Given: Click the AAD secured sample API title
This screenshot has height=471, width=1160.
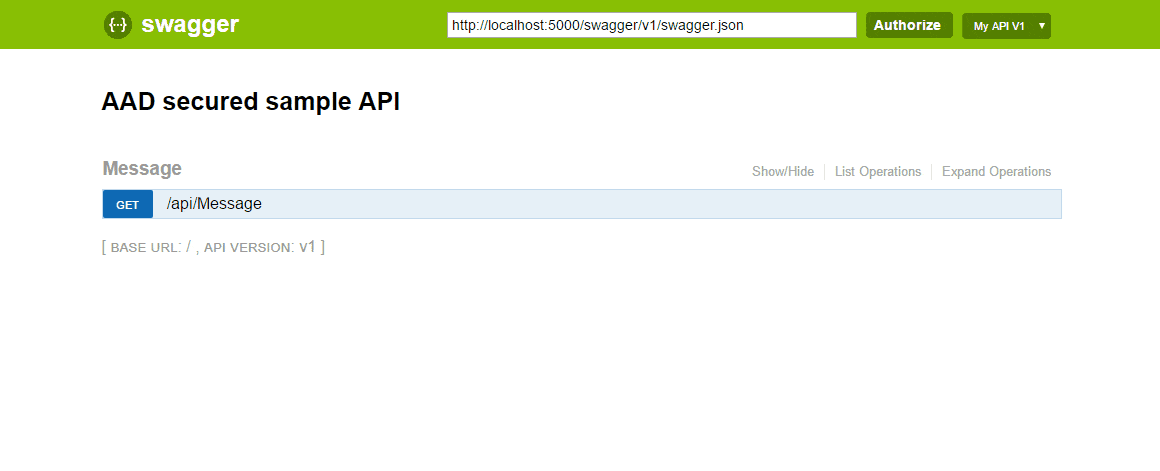Looking at the screenshot, I should 250,102.
